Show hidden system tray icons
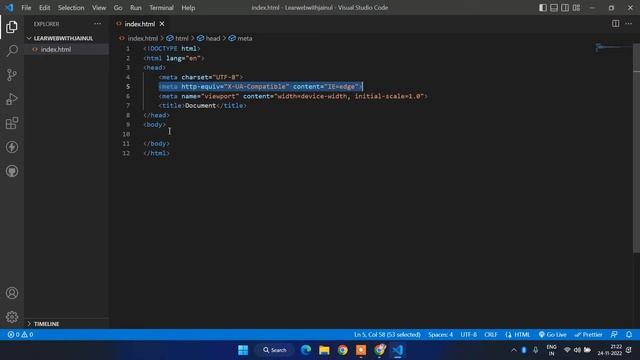The width and height of the screenshot is (640, 360). tap(513, 350)
